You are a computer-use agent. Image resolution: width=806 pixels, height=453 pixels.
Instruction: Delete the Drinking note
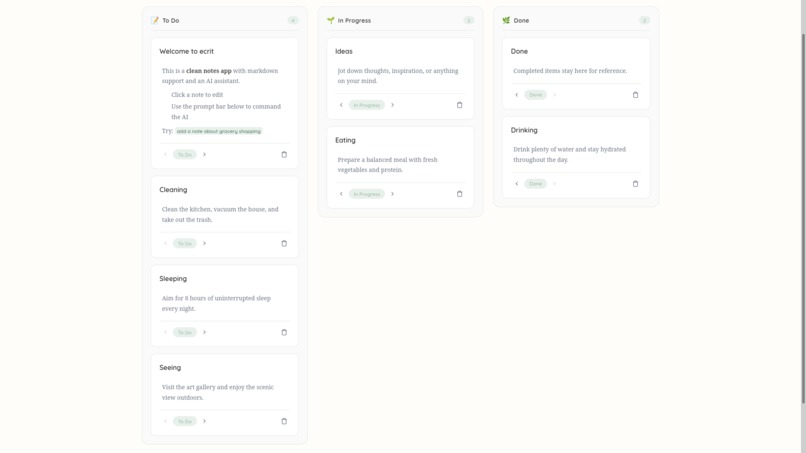coord(635,184)
